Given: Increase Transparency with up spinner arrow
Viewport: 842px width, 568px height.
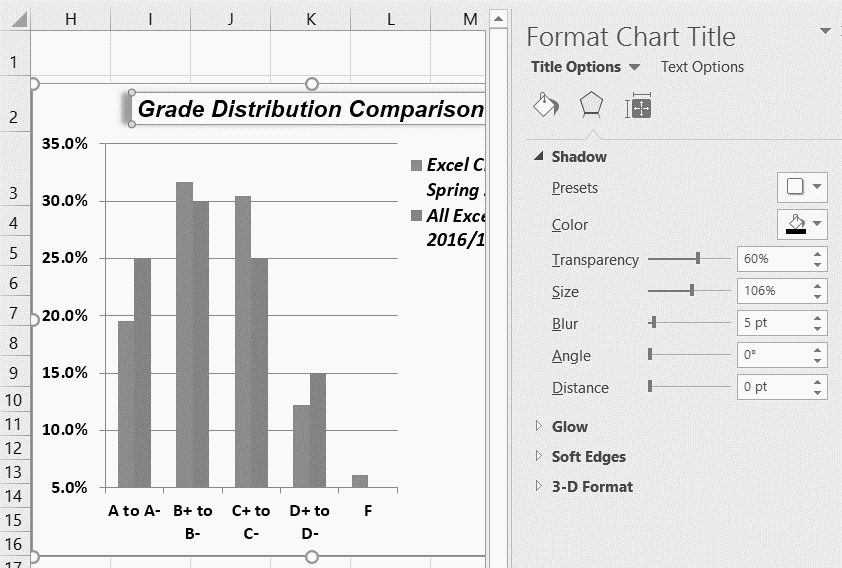Looking at the screenshot, I should [817, 253].
